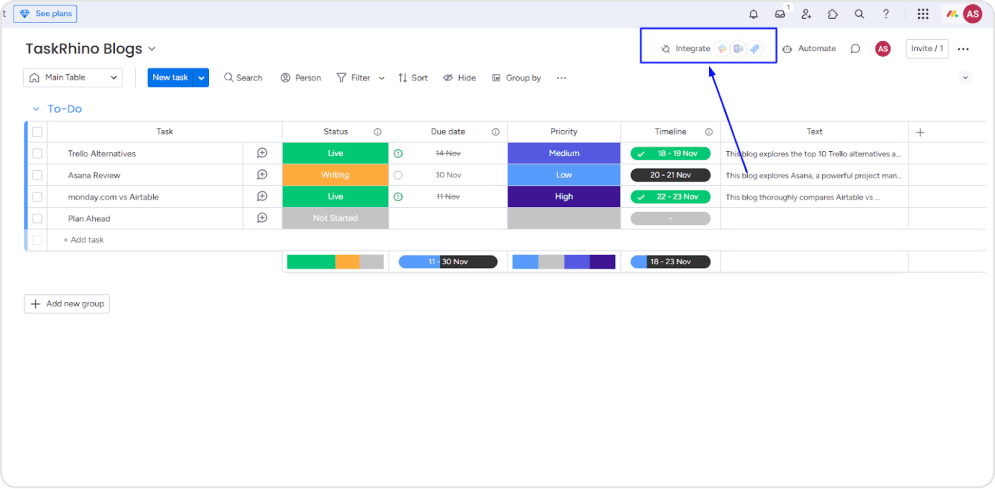
Task: Click the monday.com logo icon
Action: coord(952,14)
